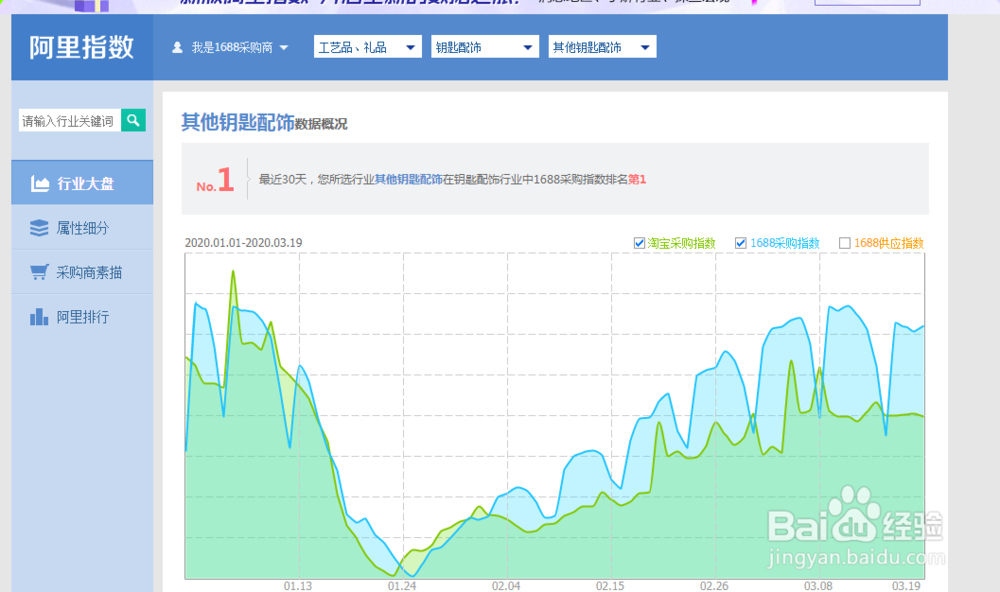Click inside the 请输入行业关键词 search field
This screenshot has height=592, width=1000.
65,120
